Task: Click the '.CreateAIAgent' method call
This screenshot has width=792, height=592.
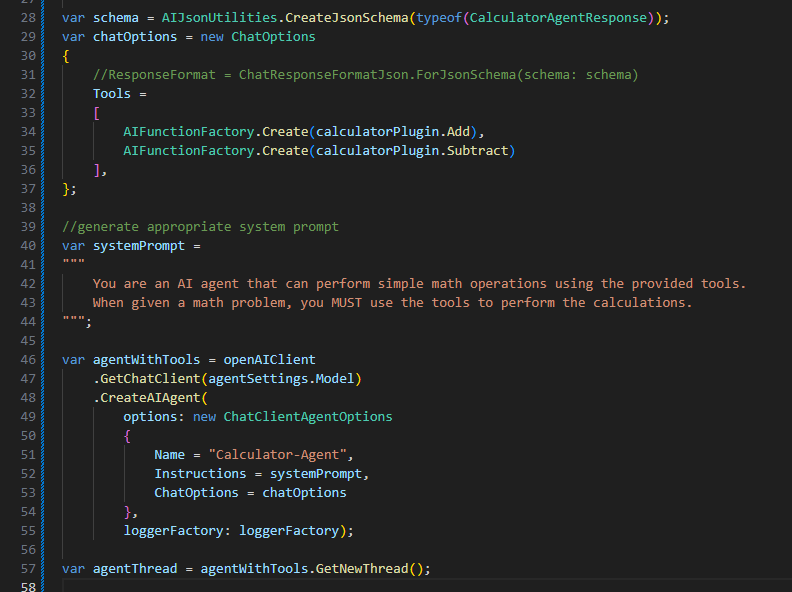Action: (x=146, y=398)
